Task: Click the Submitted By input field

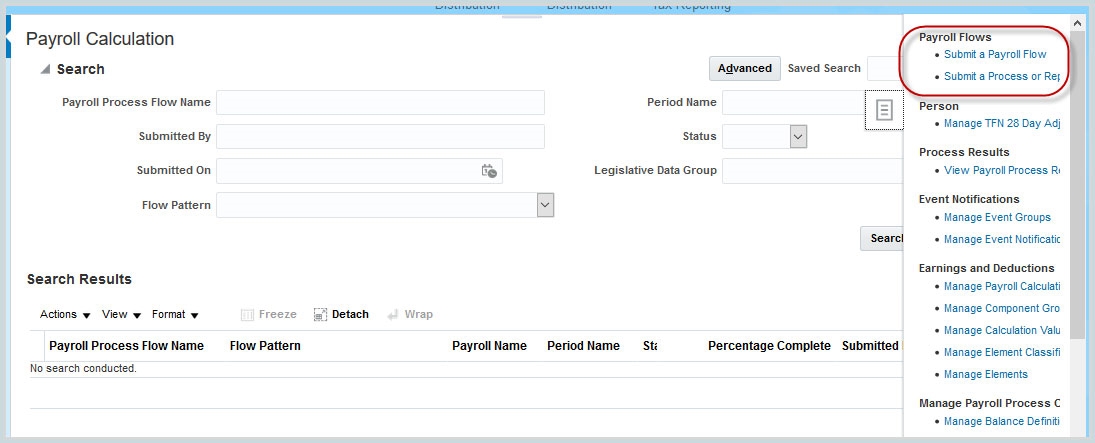Action: click(x=380, y=137)
